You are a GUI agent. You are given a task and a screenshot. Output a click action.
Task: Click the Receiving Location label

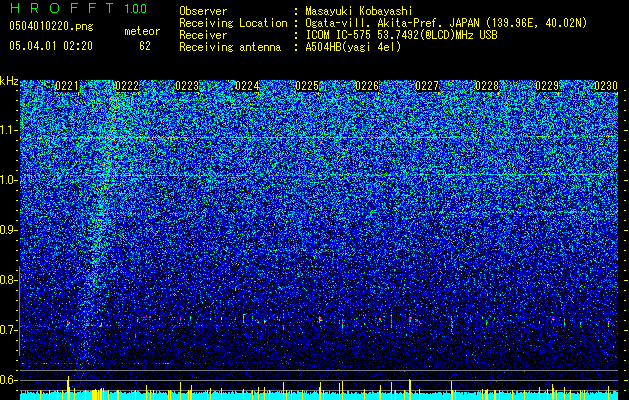[233, 23]
